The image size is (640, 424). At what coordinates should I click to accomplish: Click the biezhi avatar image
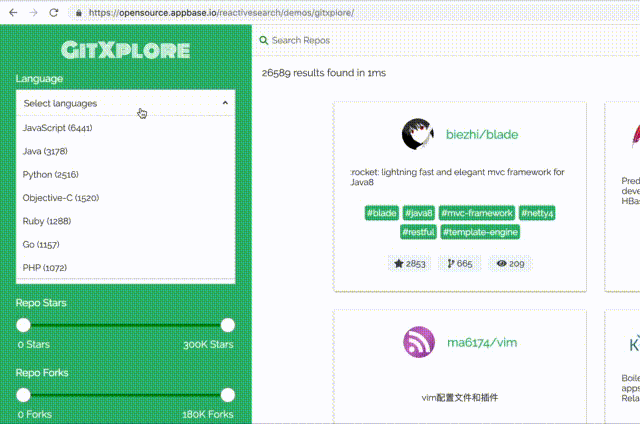tap(418, 134)
